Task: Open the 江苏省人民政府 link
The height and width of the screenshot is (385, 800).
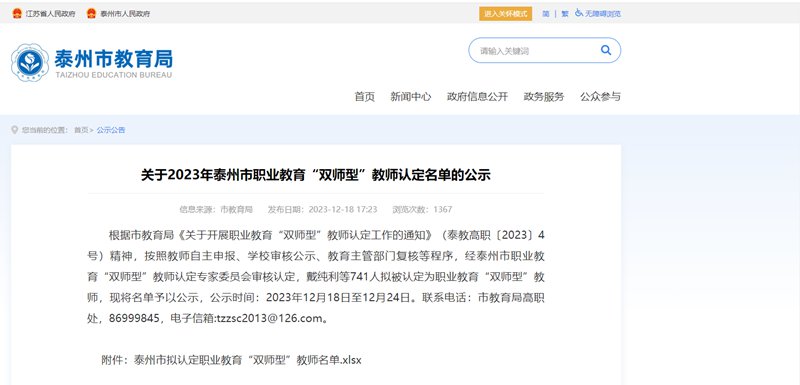Action: 51,14
